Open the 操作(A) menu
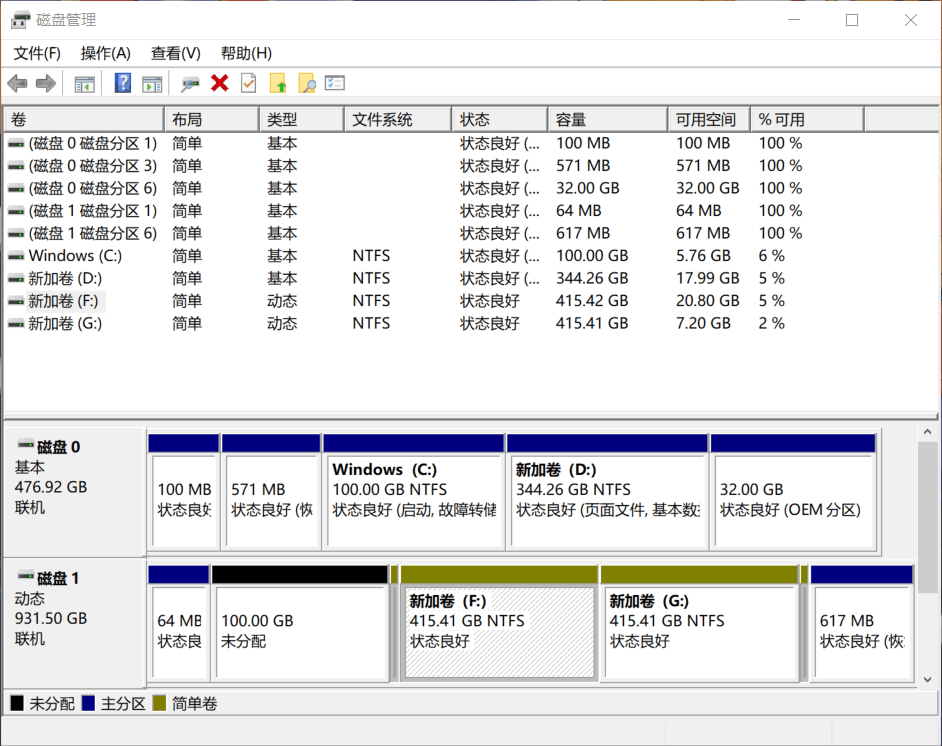This screenshot has width=942, height=746. coord(106,53)
